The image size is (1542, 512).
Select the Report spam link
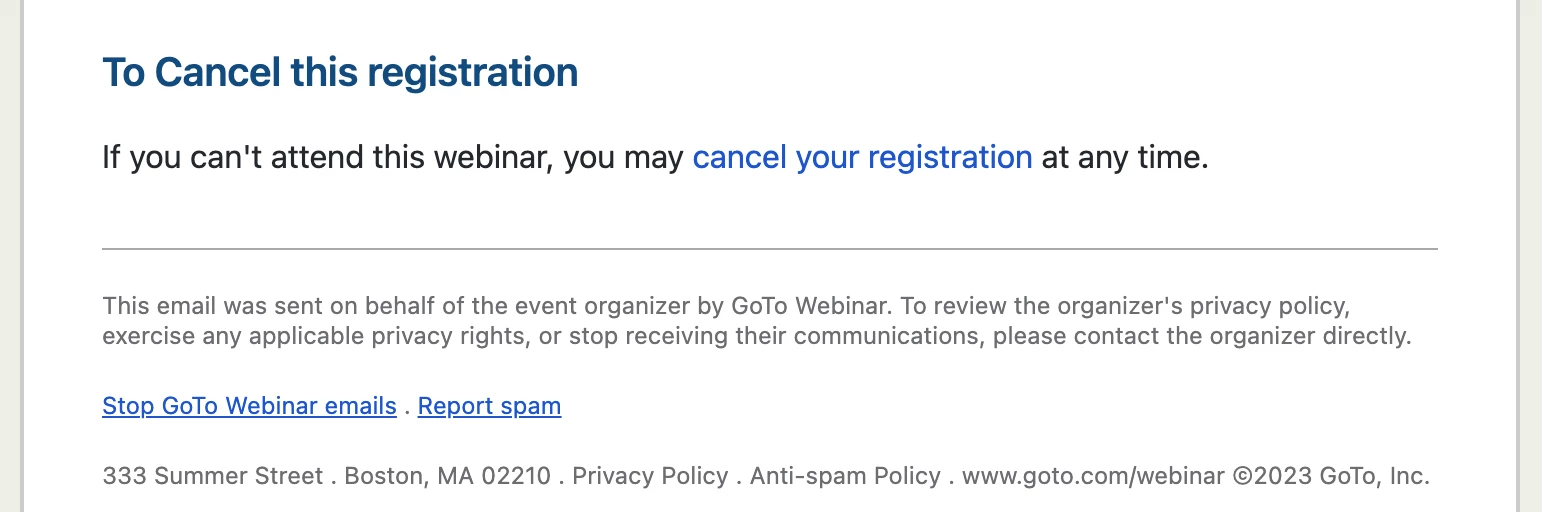[x=489, y=406]
